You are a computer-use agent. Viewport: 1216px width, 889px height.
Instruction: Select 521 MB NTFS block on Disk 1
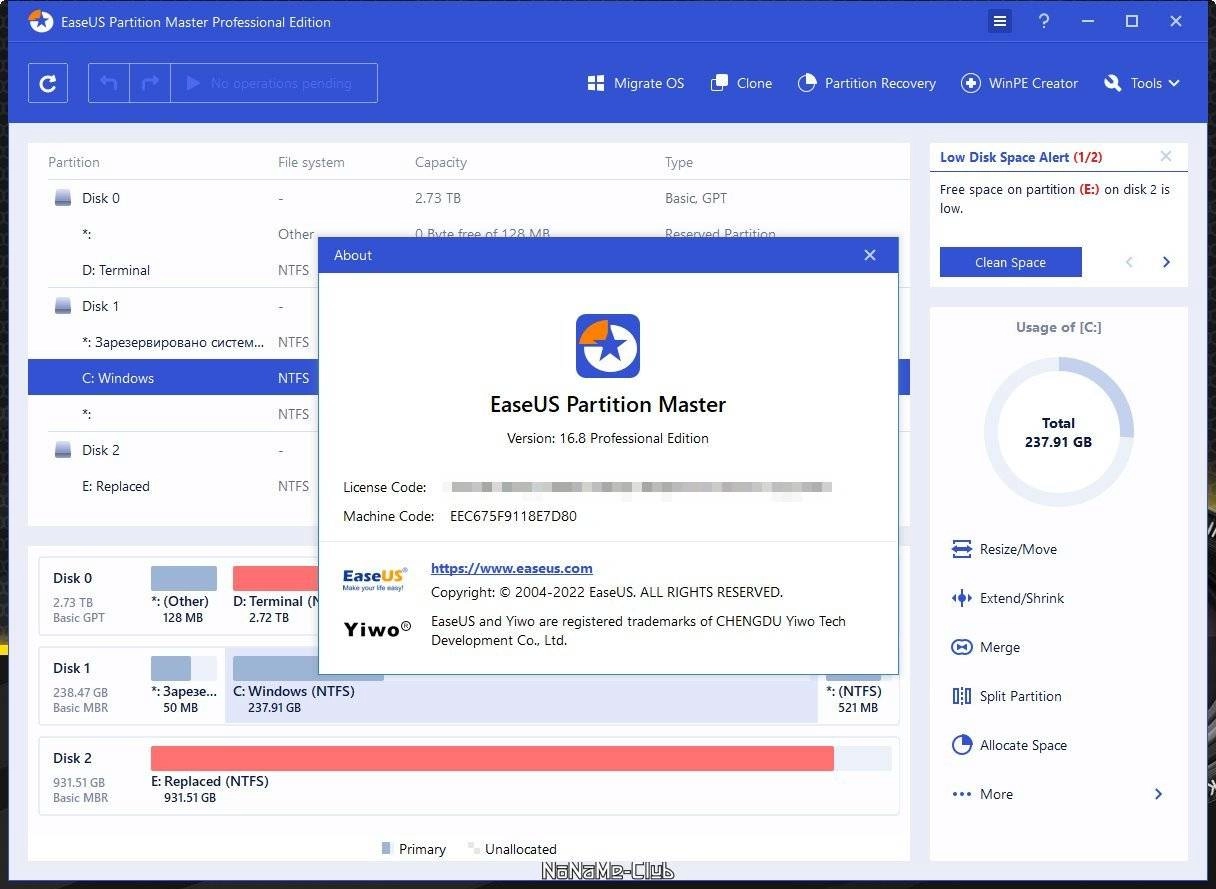click(857, 698)
